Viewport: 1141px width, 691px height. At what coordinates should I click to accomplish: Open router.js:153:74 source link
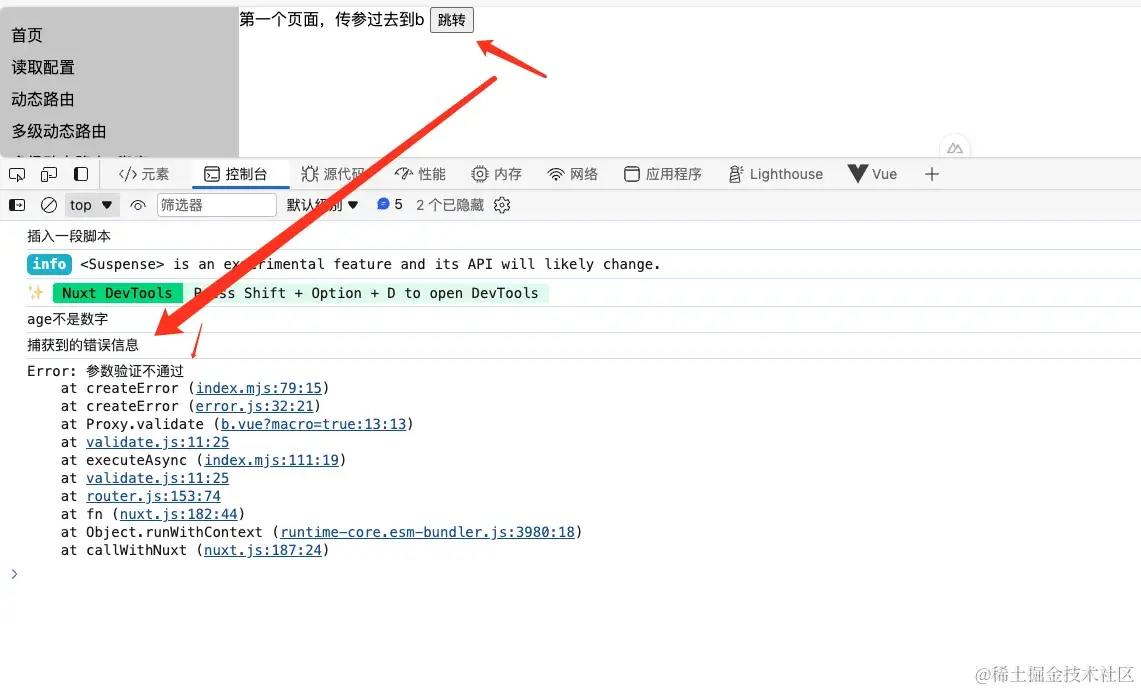[153, 496]
